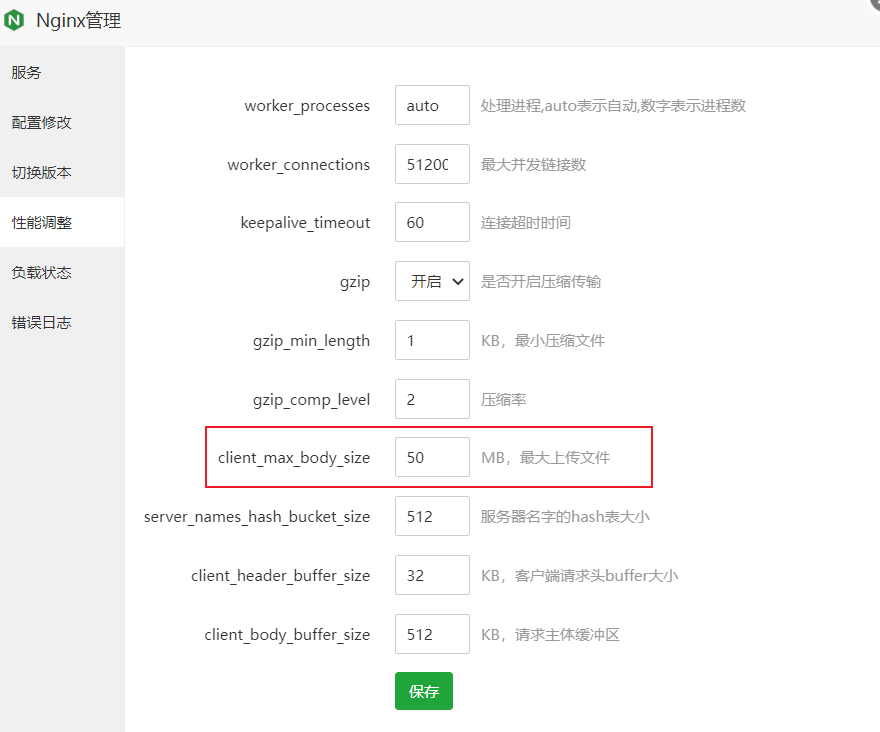Click the worker_connections input field

432,164
